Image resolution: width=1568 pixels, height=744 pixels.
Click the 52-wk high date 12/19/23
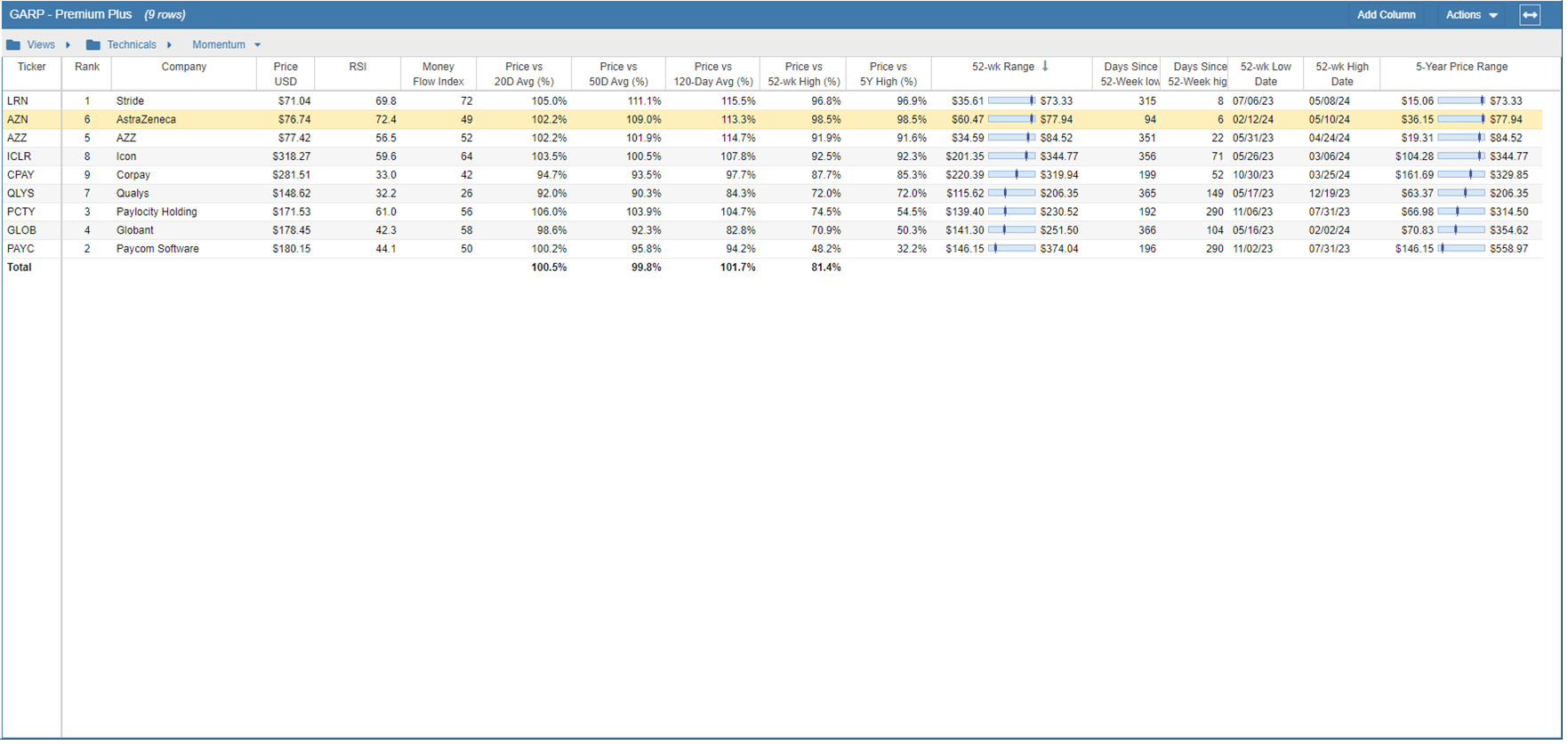click(1331, 194)
